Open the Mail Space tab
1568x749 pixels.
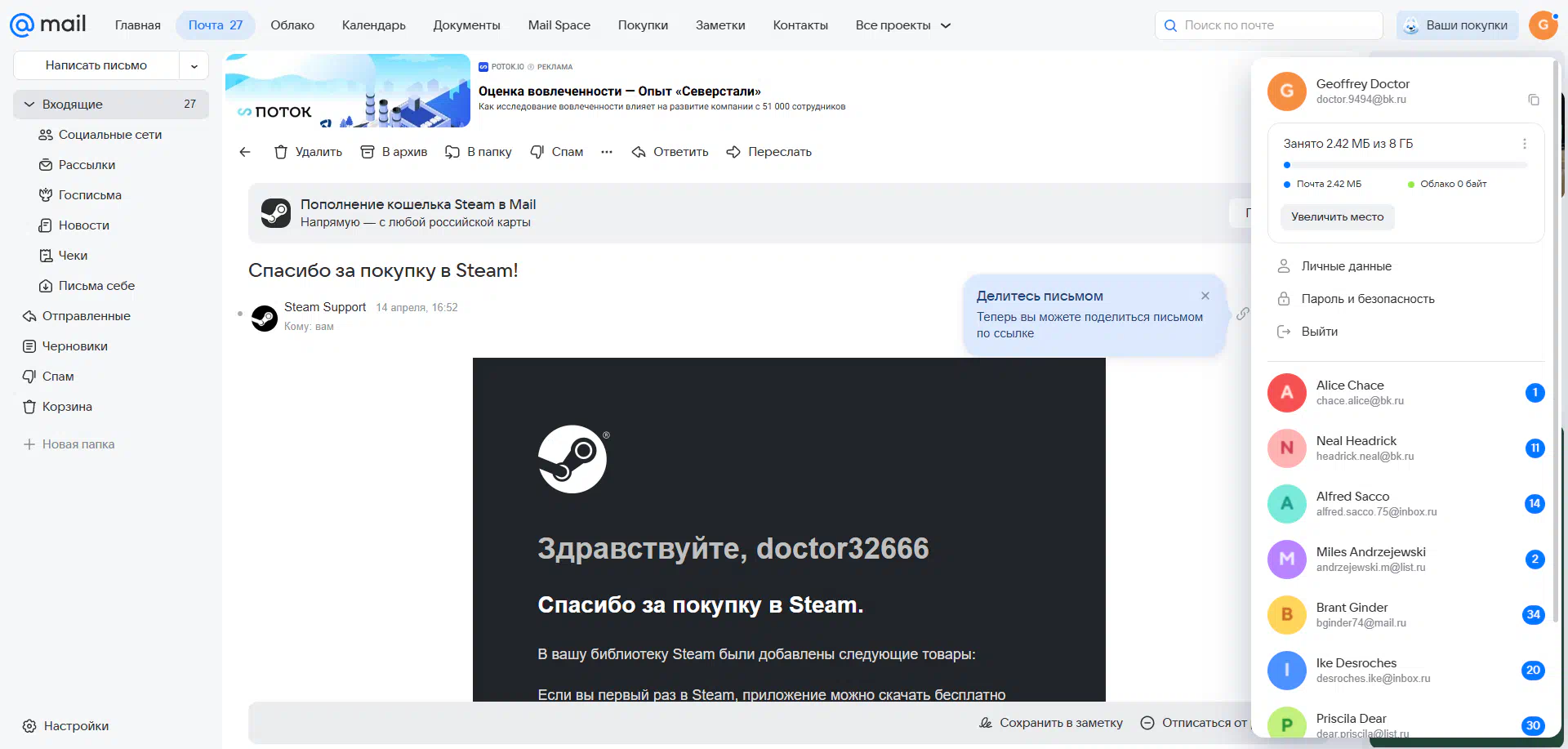[559, 25]
